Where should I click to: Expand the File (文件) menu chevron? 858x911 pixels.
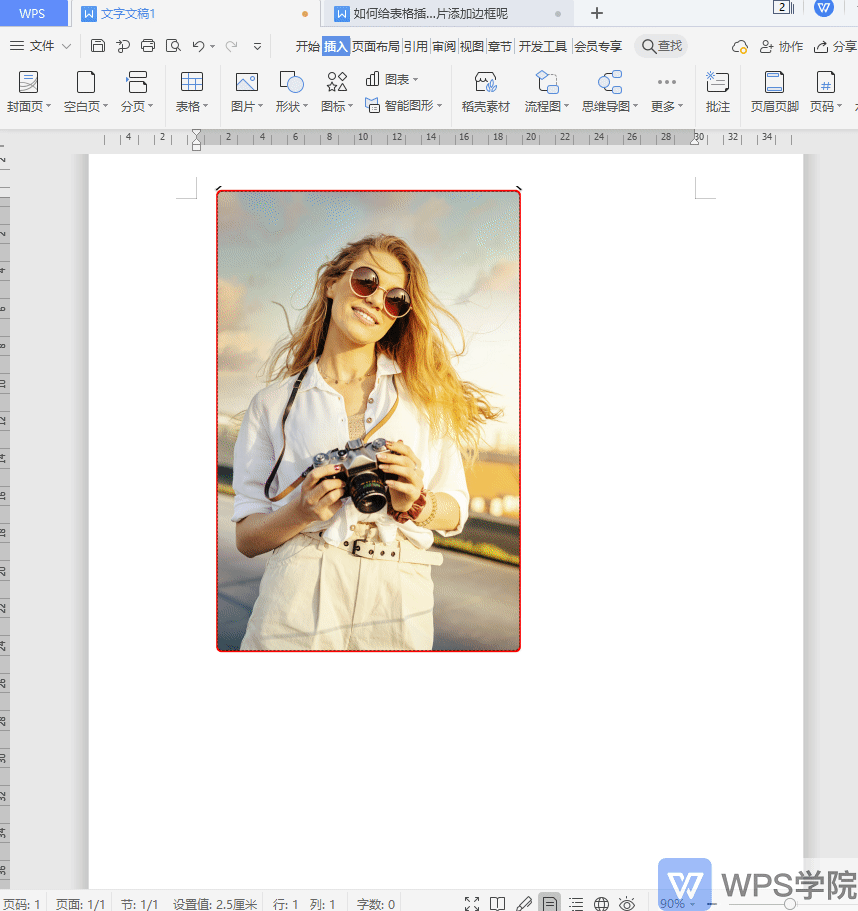66,46
